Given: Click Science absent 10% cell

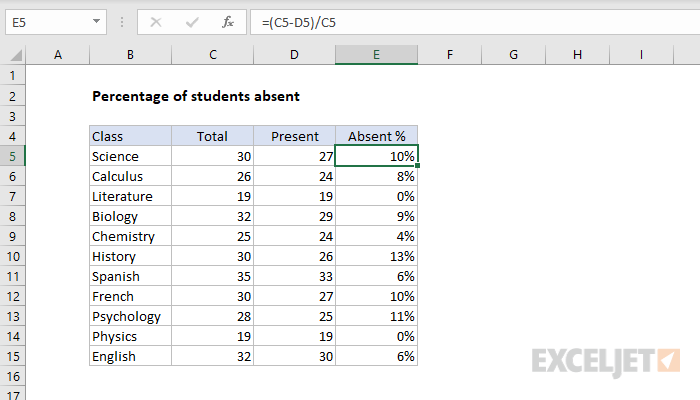Looking at the screenshot, I should (x=376, y=156).
